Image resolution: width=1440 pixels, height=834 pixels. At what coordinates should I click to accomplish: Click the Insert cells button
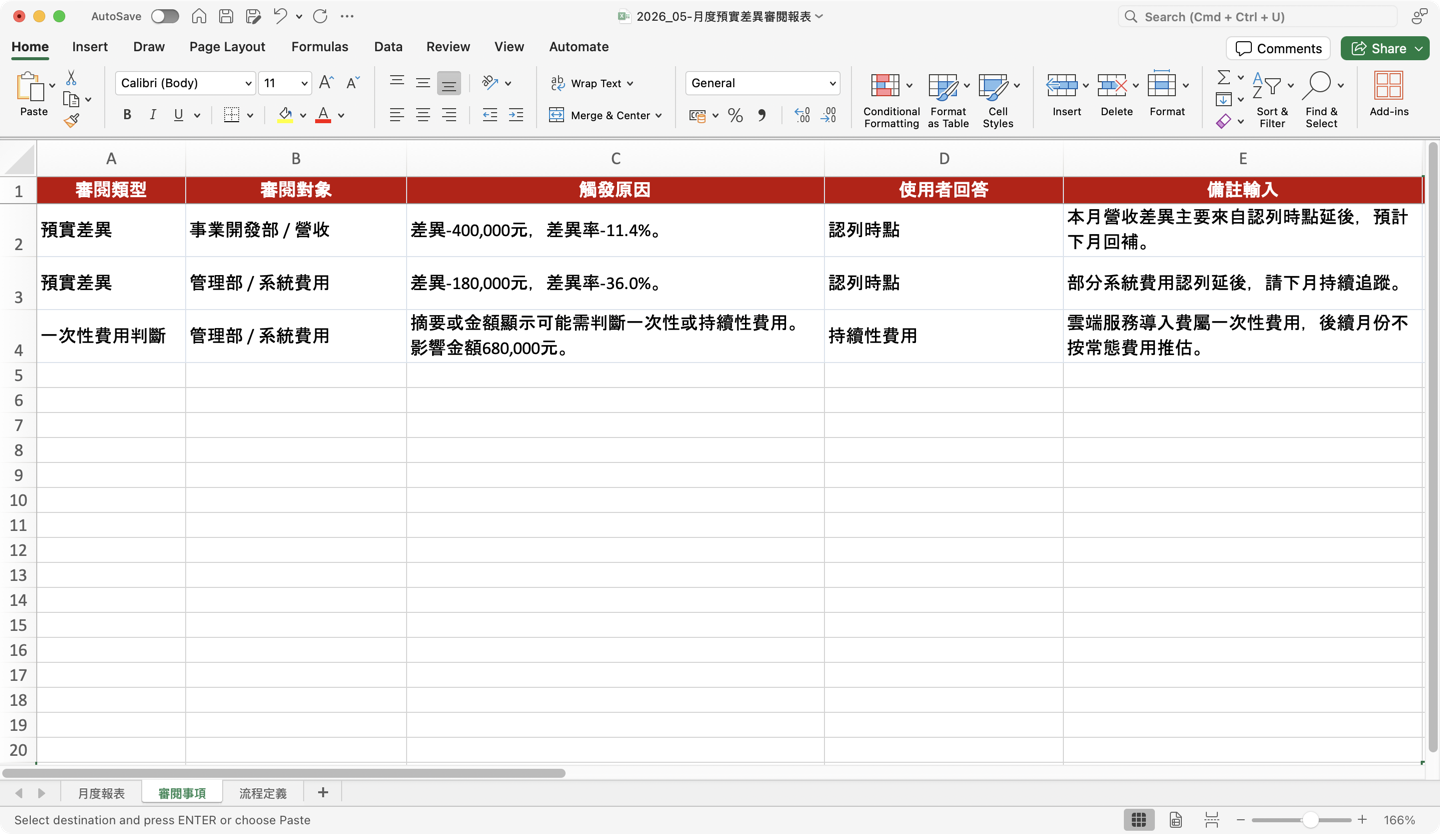pyautogui.click(x=1062, y=95)
